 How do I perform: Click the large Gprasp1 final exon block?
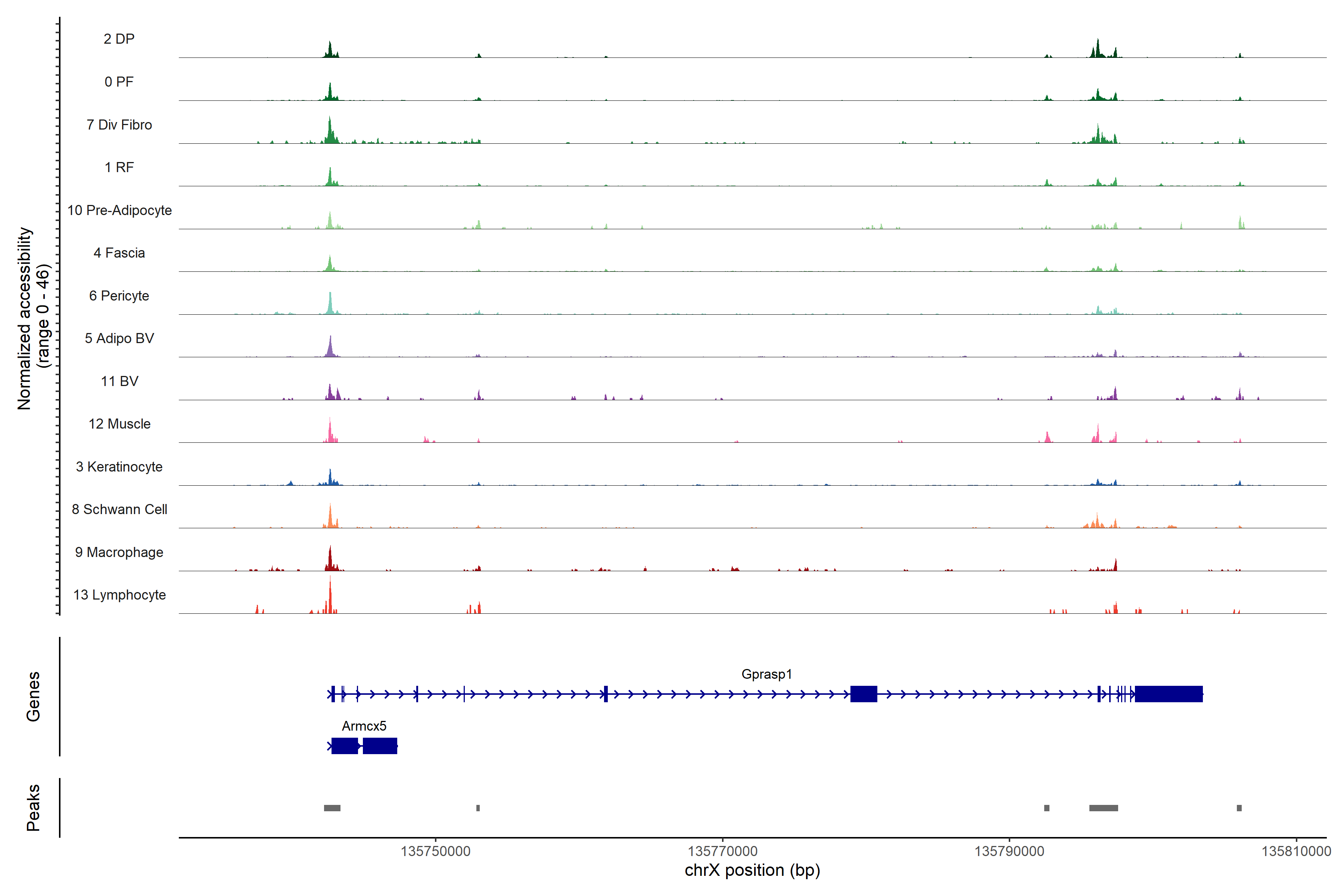click(1169, 694)
